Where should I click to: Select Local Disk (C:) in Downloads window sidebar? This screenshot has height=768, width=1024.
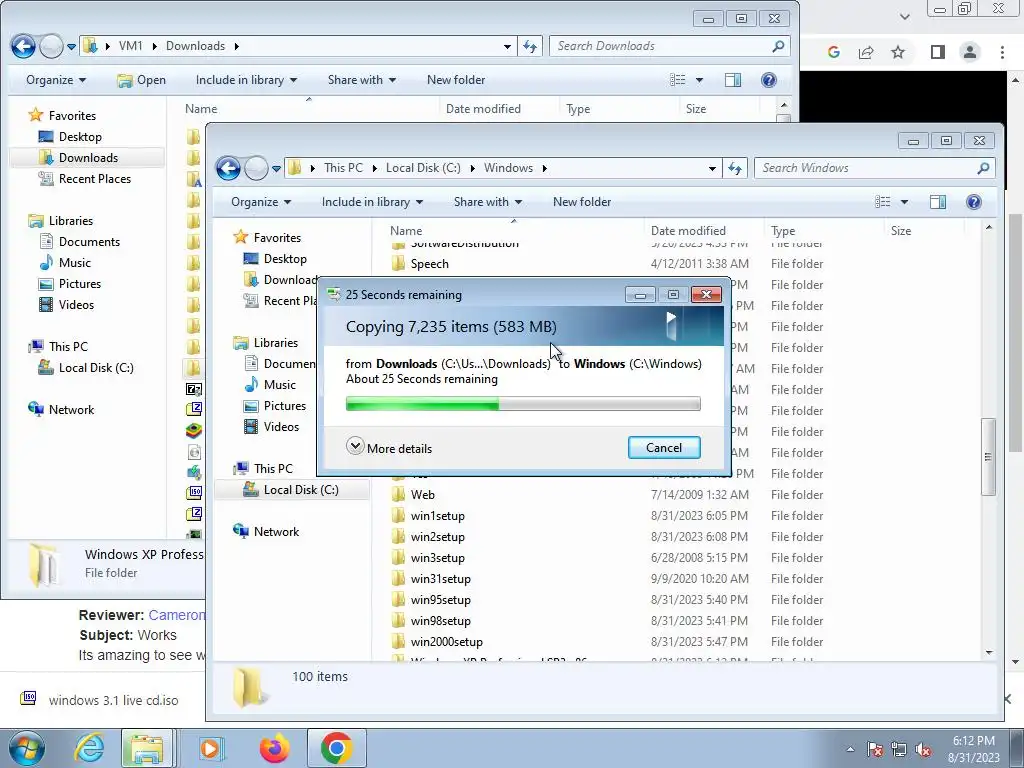[86, 368]
